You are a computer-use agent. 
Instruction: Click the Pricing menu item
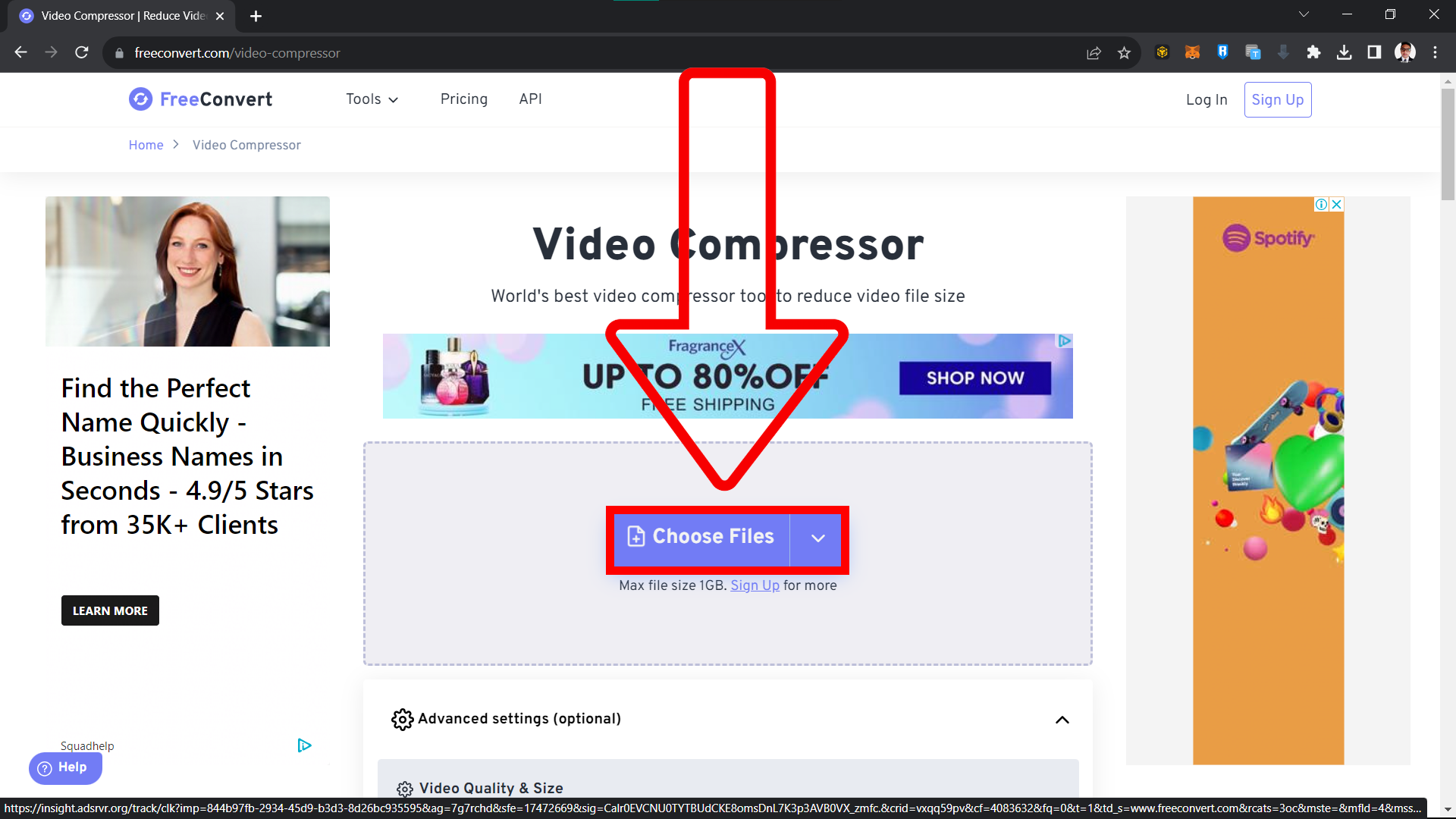click(464, 99)
